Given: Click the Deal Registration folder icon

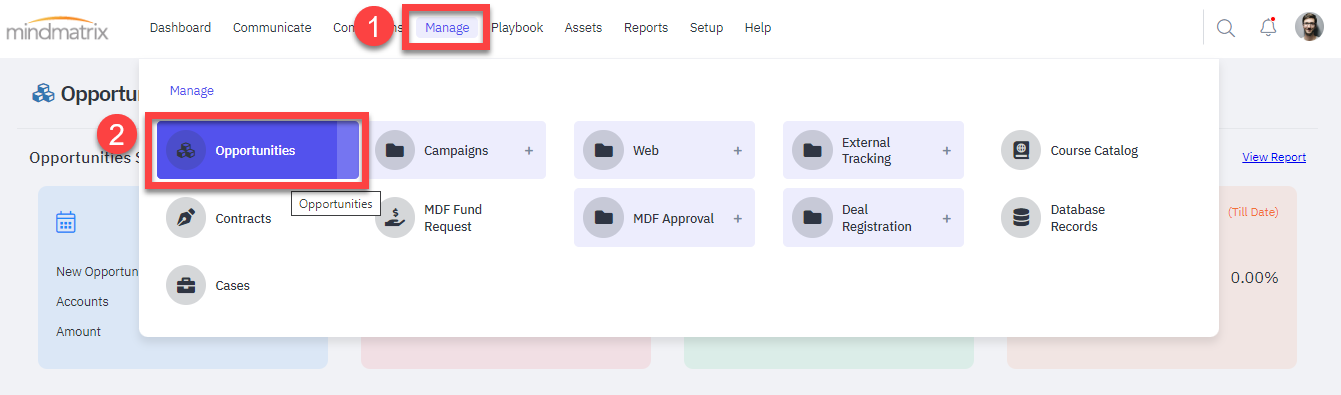Looking at the screenshot, I should coord(812,218).
